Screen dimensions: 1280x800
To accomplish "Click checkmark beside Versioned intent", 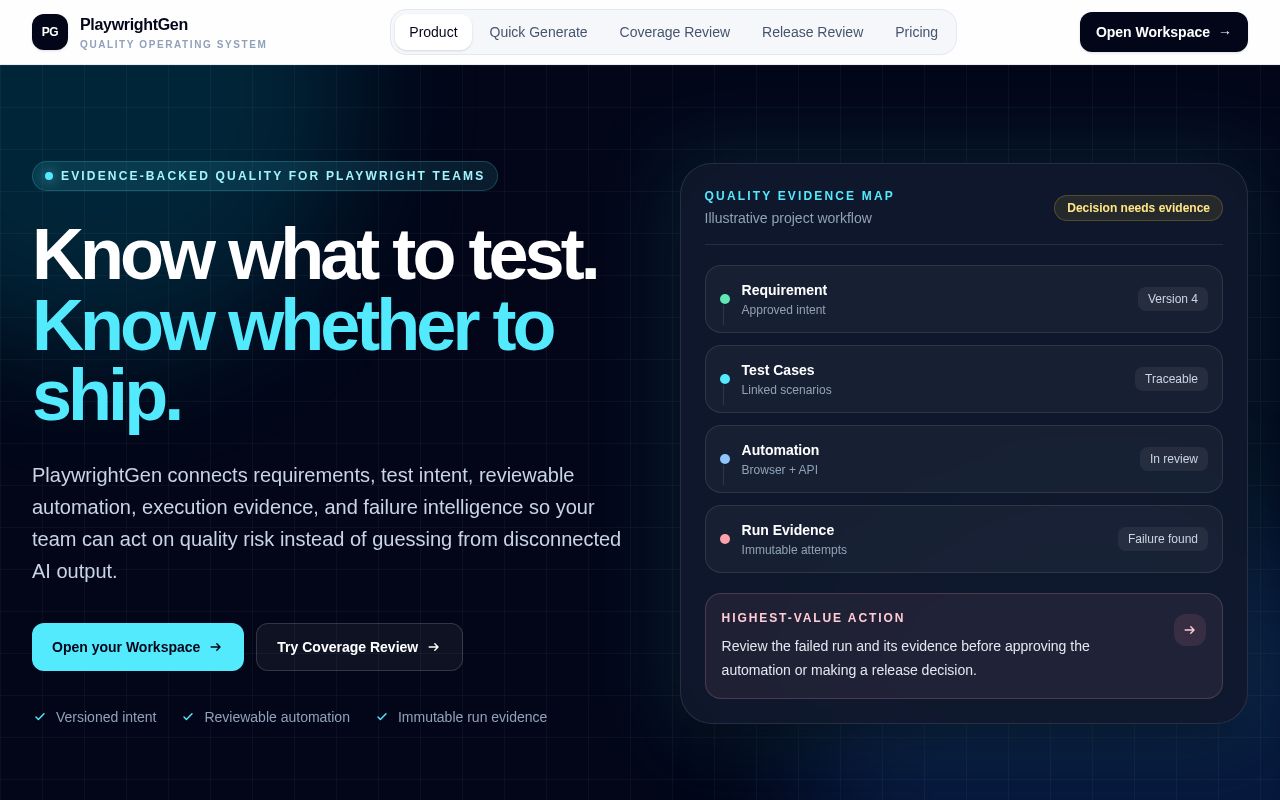I will point(40,717).
